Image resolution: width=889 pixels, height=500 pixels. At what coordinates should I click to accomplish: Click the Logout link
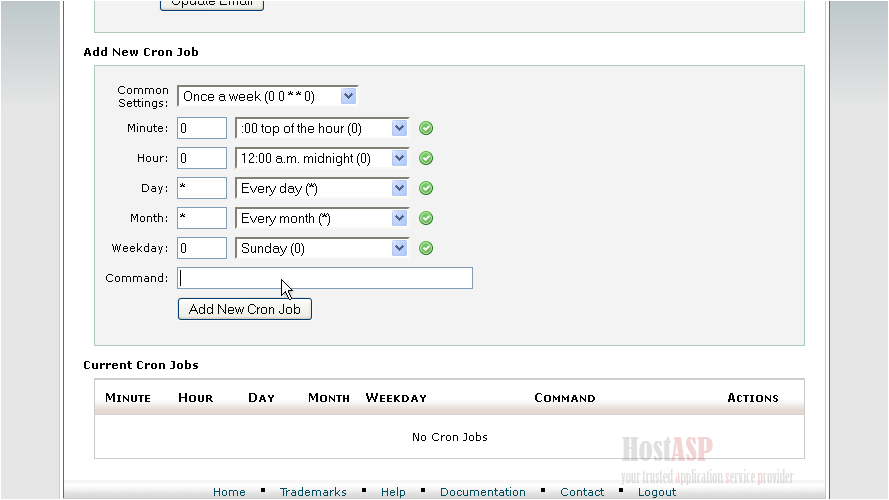click(x=657, y=492)
